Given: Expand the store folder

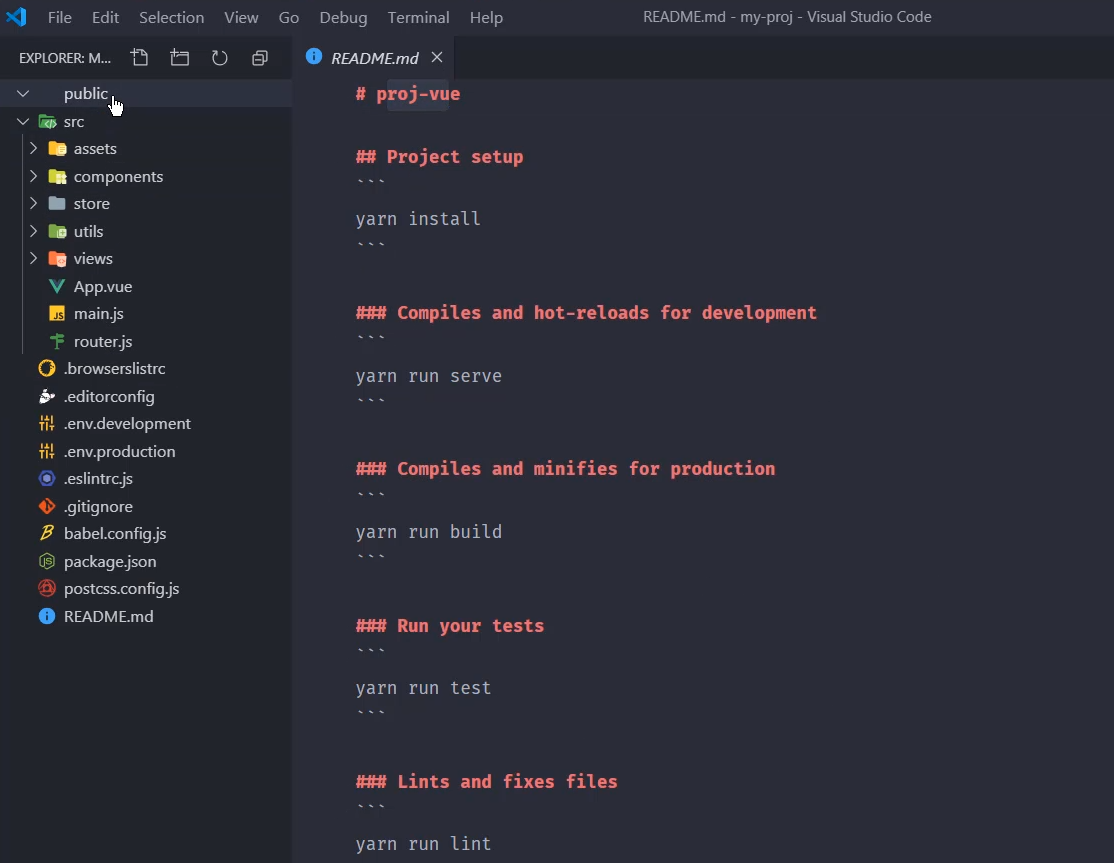Looking at the screenshot, I should point(33,203).
